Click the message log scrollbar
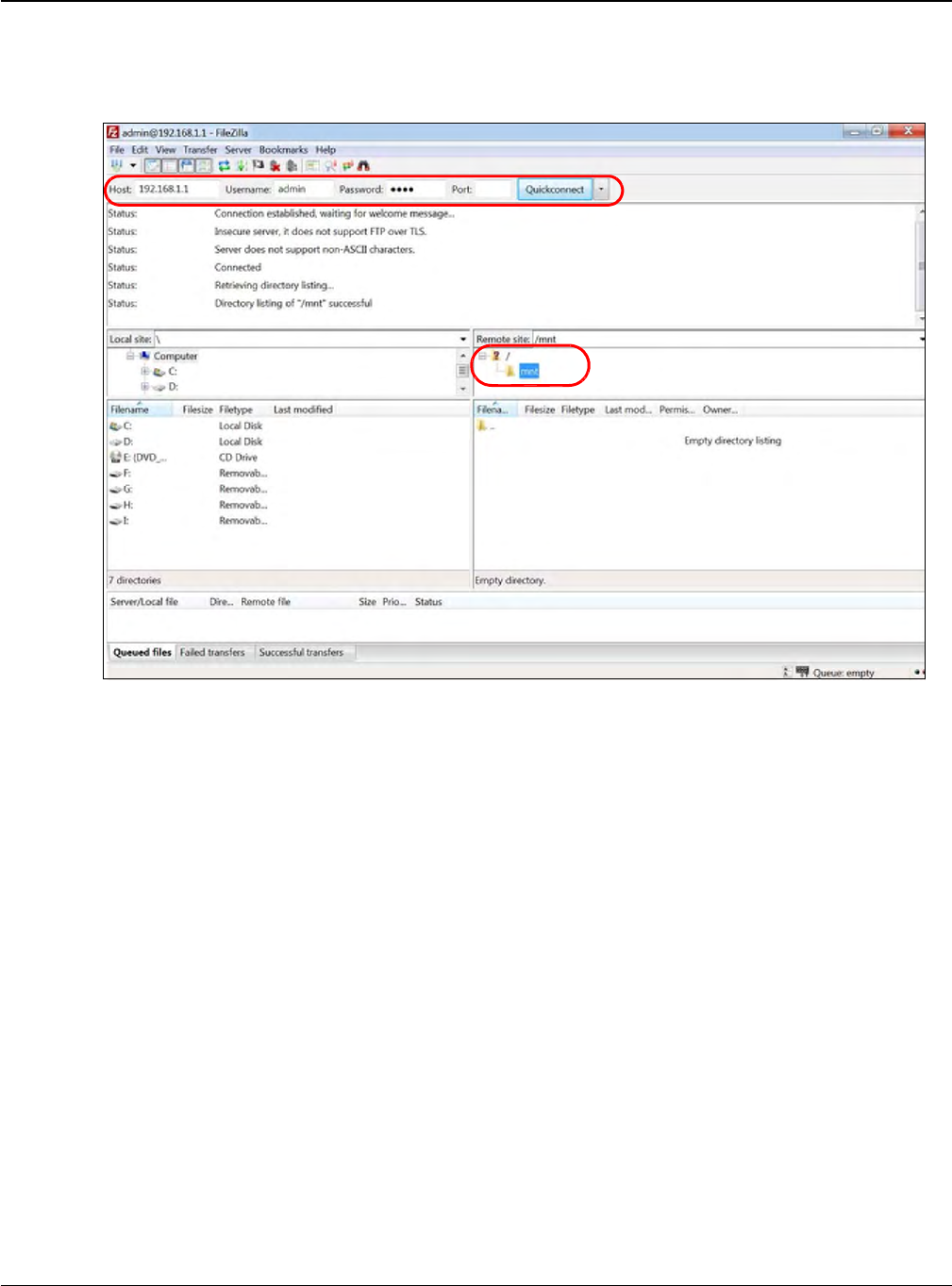952x1286 pixels. click(x=921, y=266)
